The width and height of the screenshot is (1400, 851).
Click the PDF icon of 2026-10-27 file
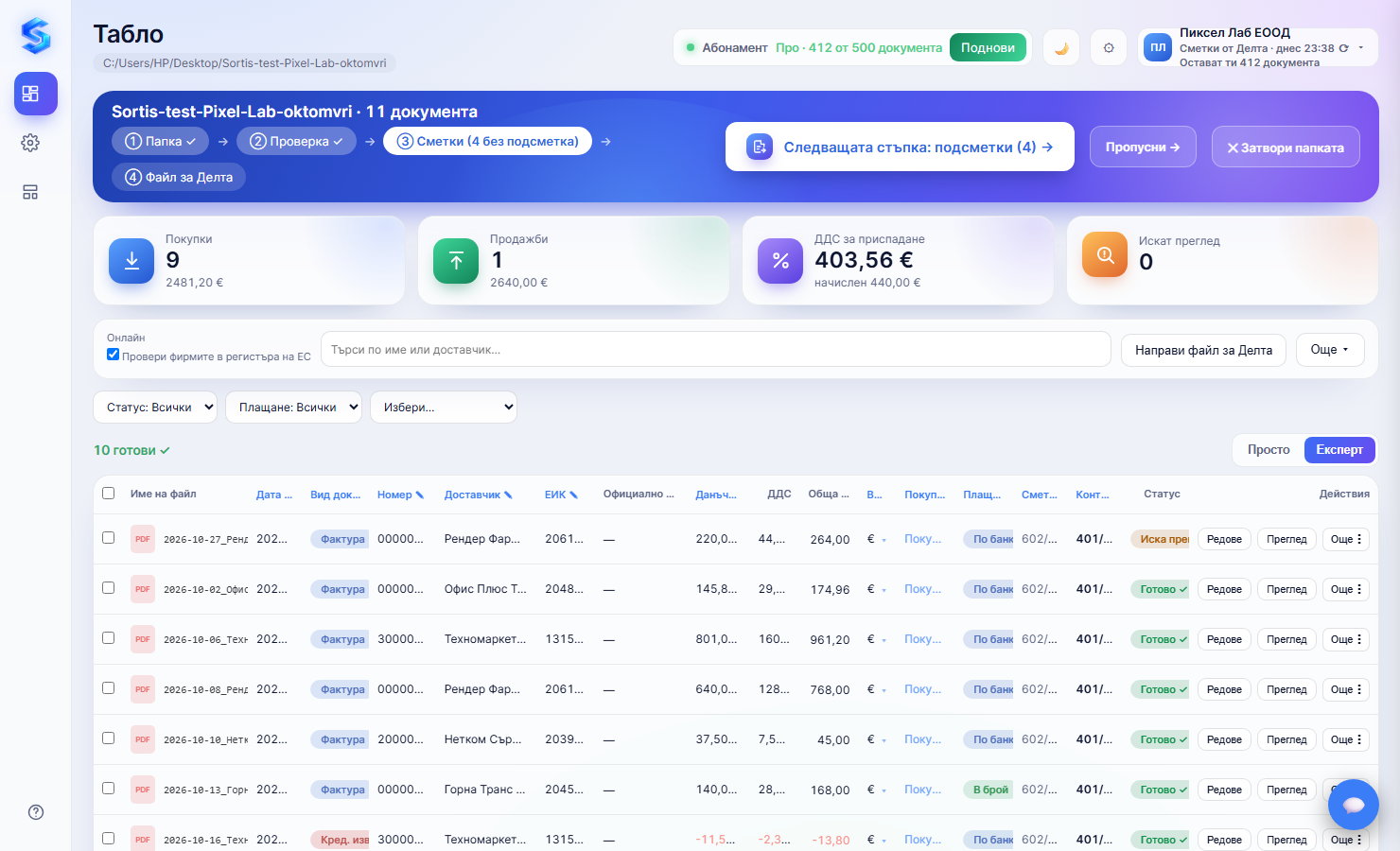pos(143,539)
